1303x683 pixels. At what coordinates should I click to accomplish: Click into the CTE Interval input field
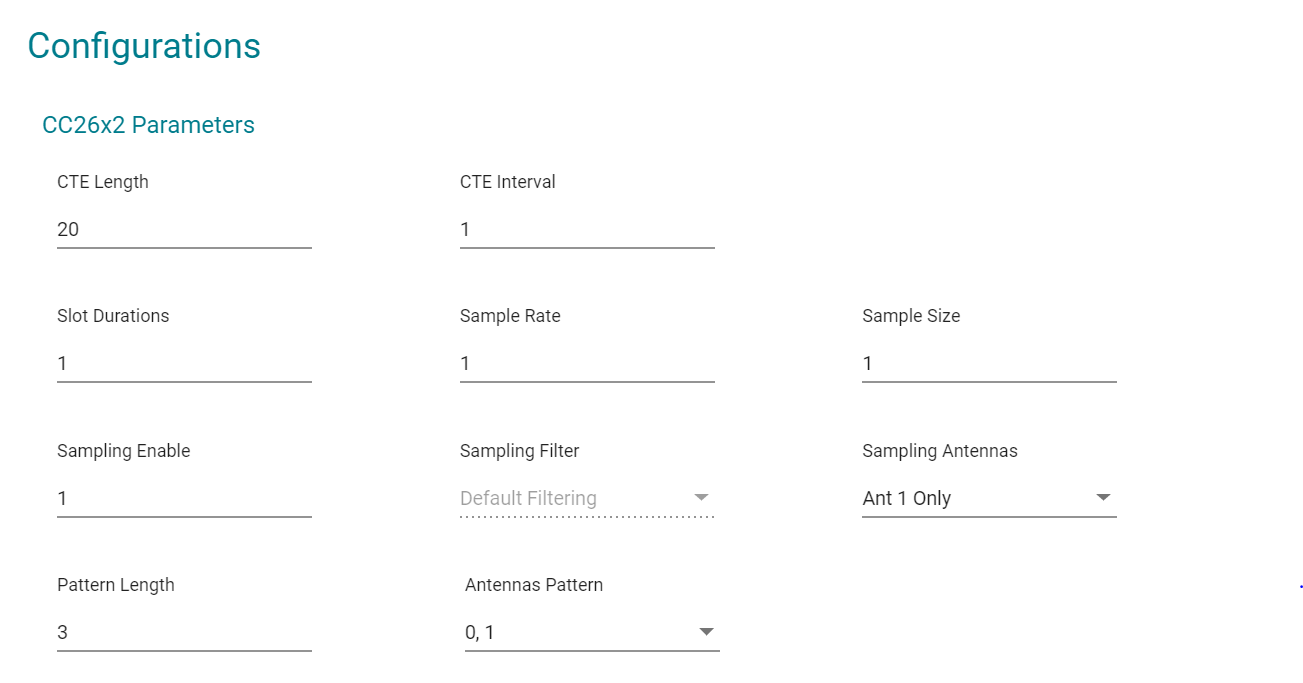587,230
